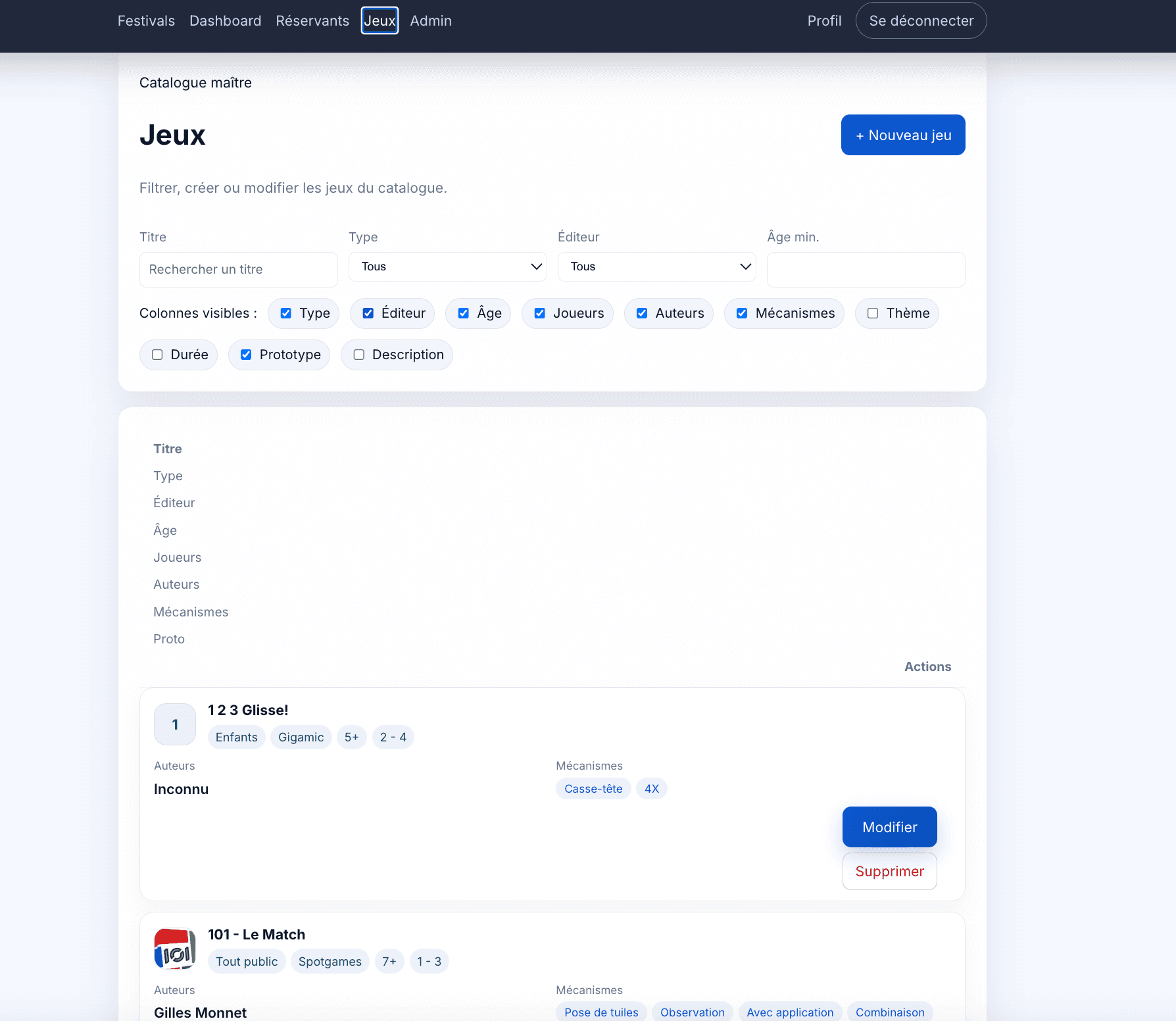Viewport: 1176px width, 1021px height.
Task: Hide the Éditeur column
Action: [368, 313]
